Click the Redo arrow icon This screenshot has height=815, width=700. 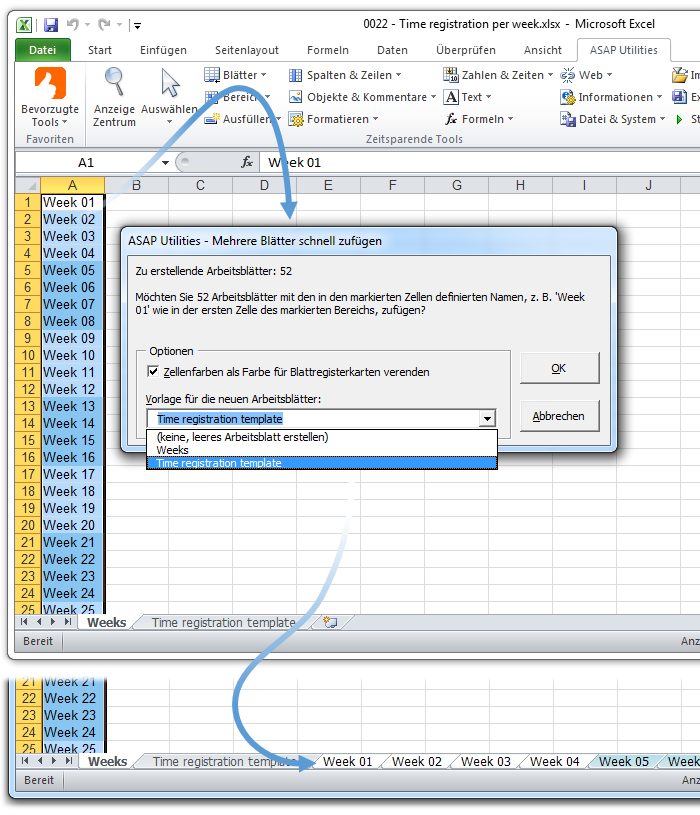point(104,24)
